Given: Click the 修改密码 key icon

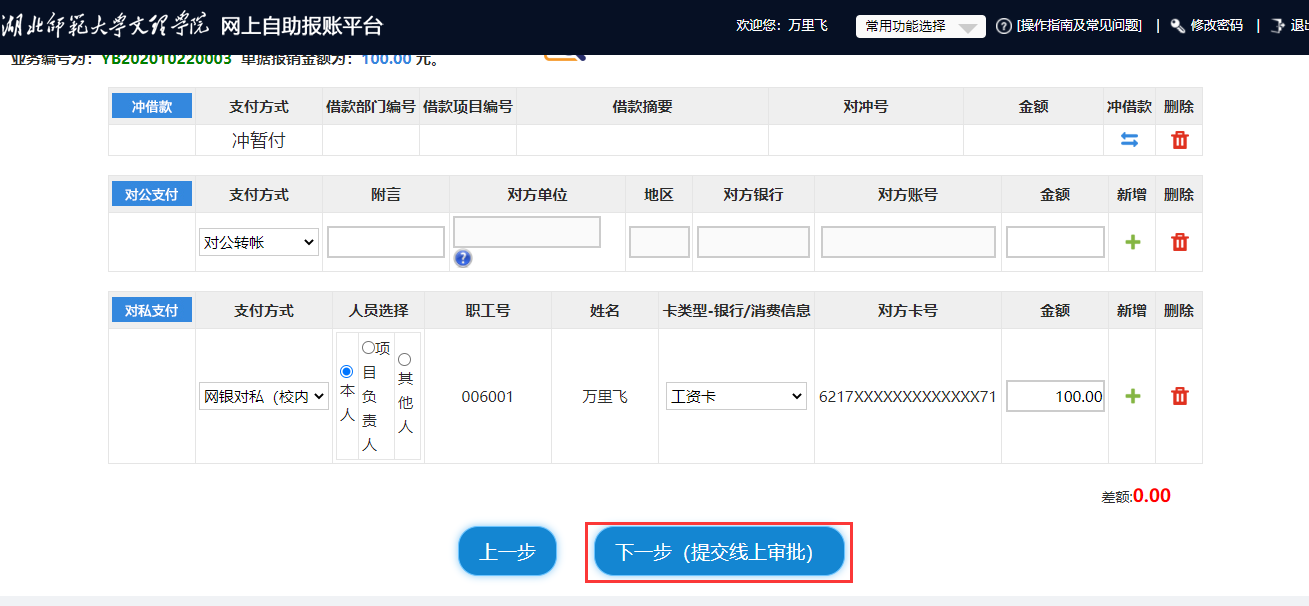Looking at the screenshot, I should point(1177,26).
